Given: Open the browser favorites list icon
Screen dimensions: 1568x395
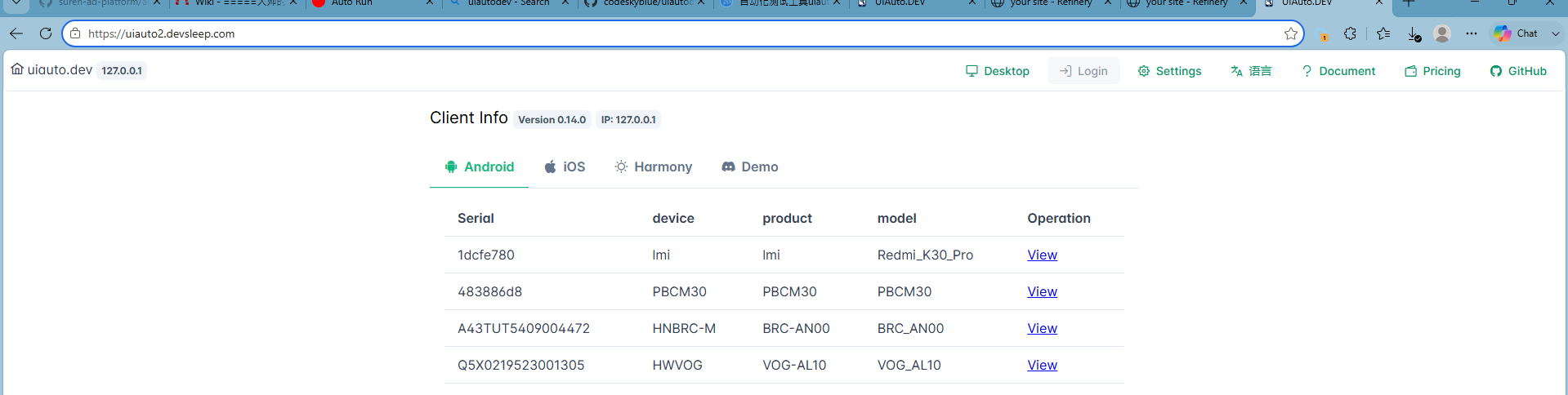Looking at the screenshot, I should (1383, 33).
